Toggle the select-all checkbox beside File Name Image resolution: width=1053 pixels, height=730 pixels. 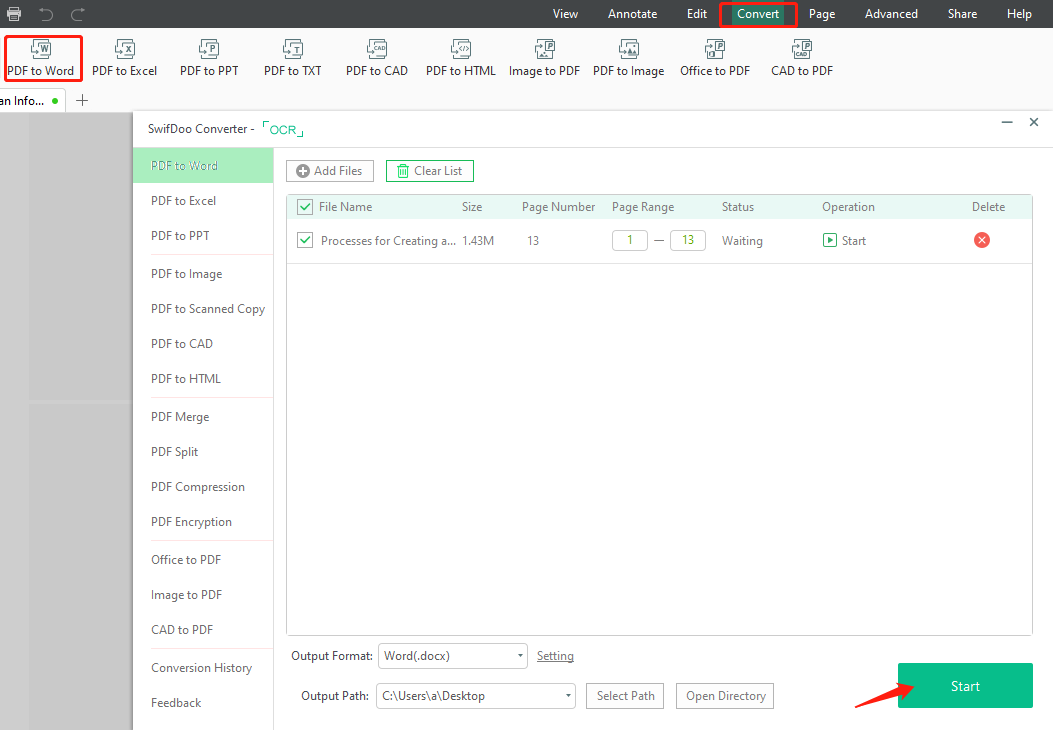point(305,207)
